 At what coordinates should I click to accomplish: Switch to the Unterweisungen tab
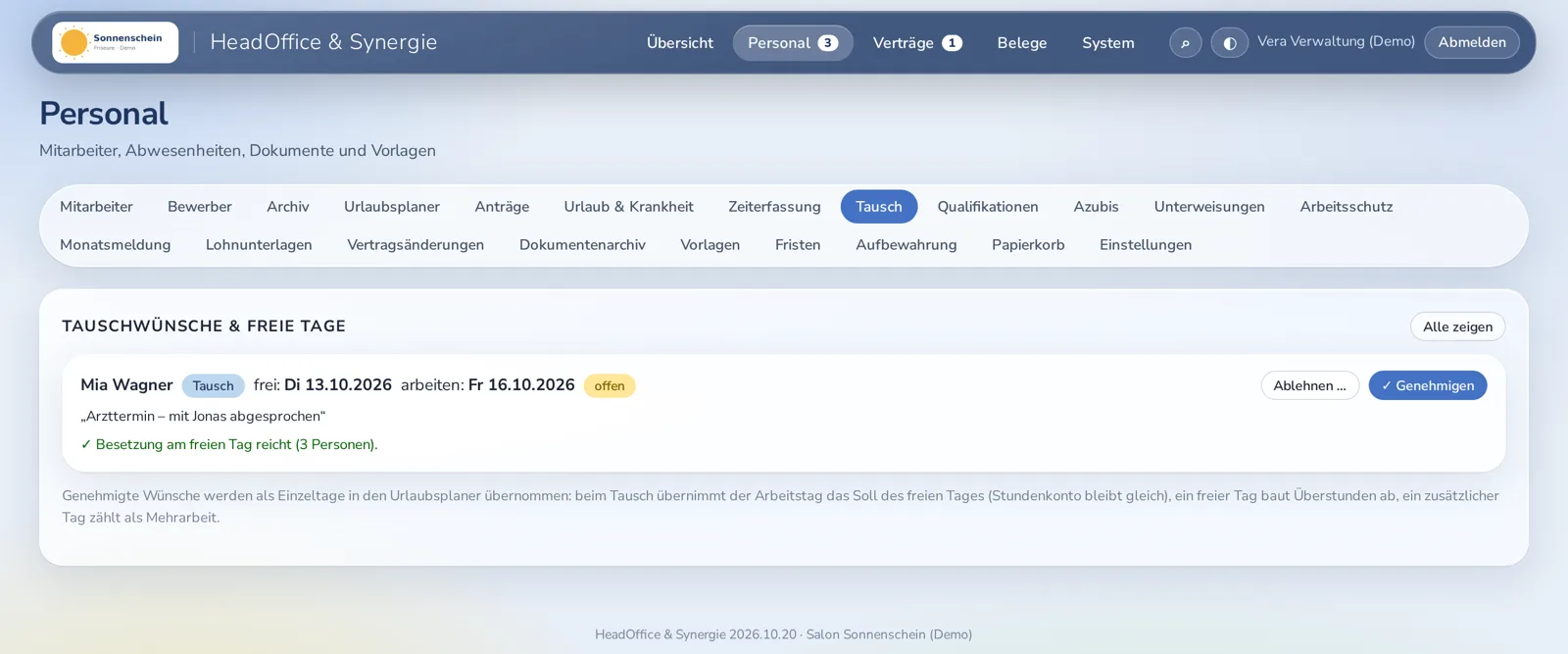pyautogui.click(x=1209, y=207)
